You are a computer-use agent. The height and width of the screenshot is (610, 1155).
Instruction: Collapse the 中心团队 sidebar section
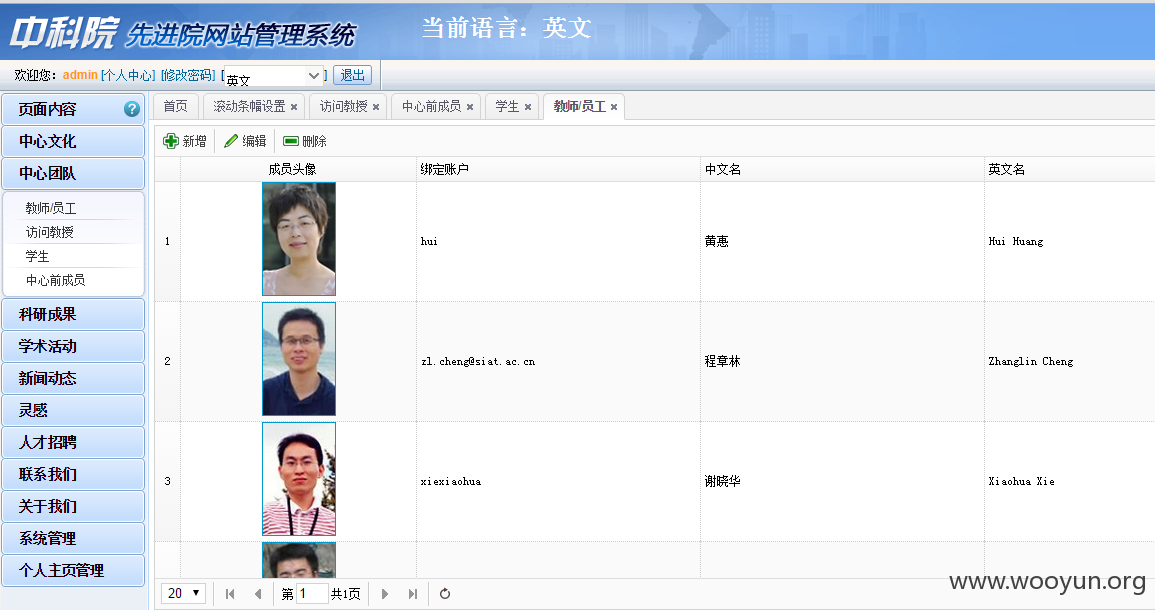pos(73,173)
